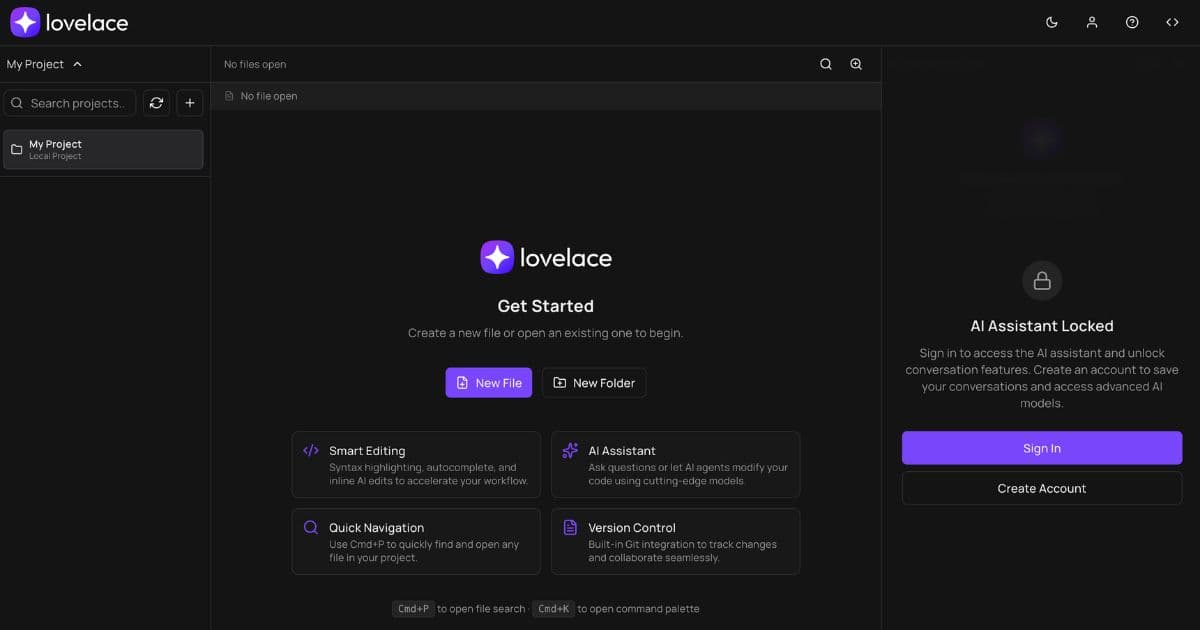This screenshot has height=630, width=1200.
Task: Click the lovelace logo in top bar
Action: click(69, 22)
